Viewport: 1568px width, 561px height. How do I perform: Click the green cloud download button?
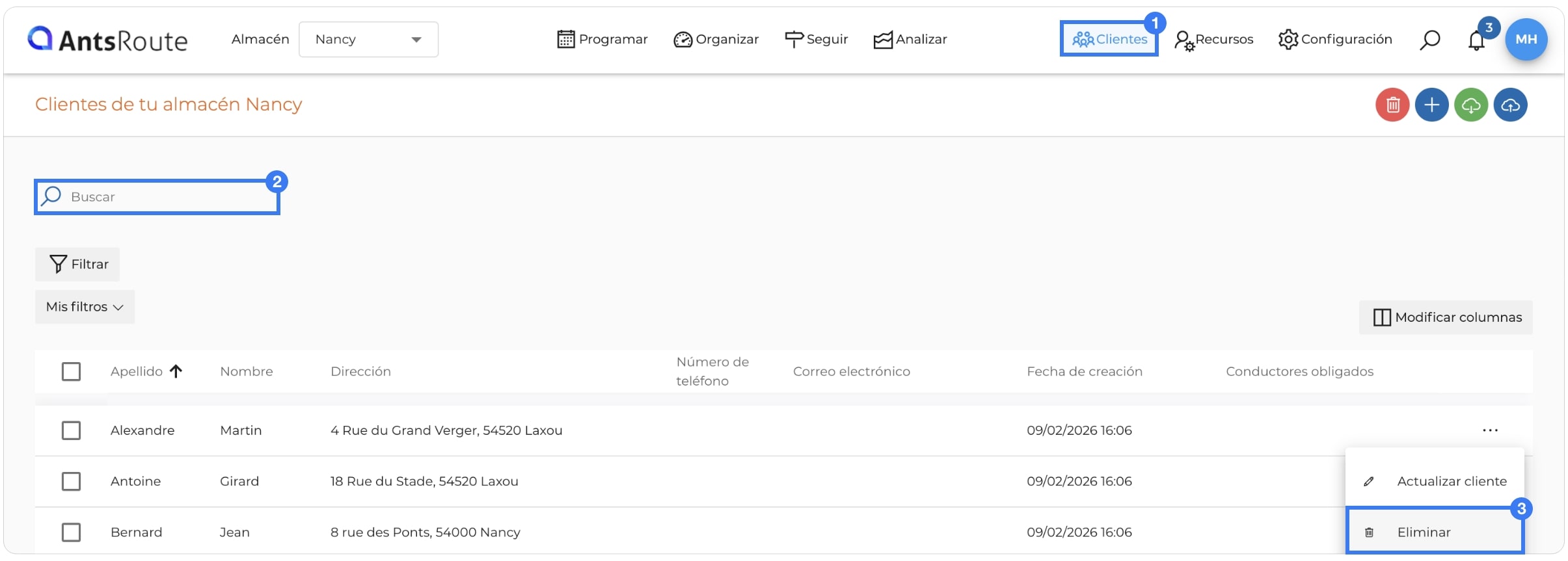tap(1471, 105)
